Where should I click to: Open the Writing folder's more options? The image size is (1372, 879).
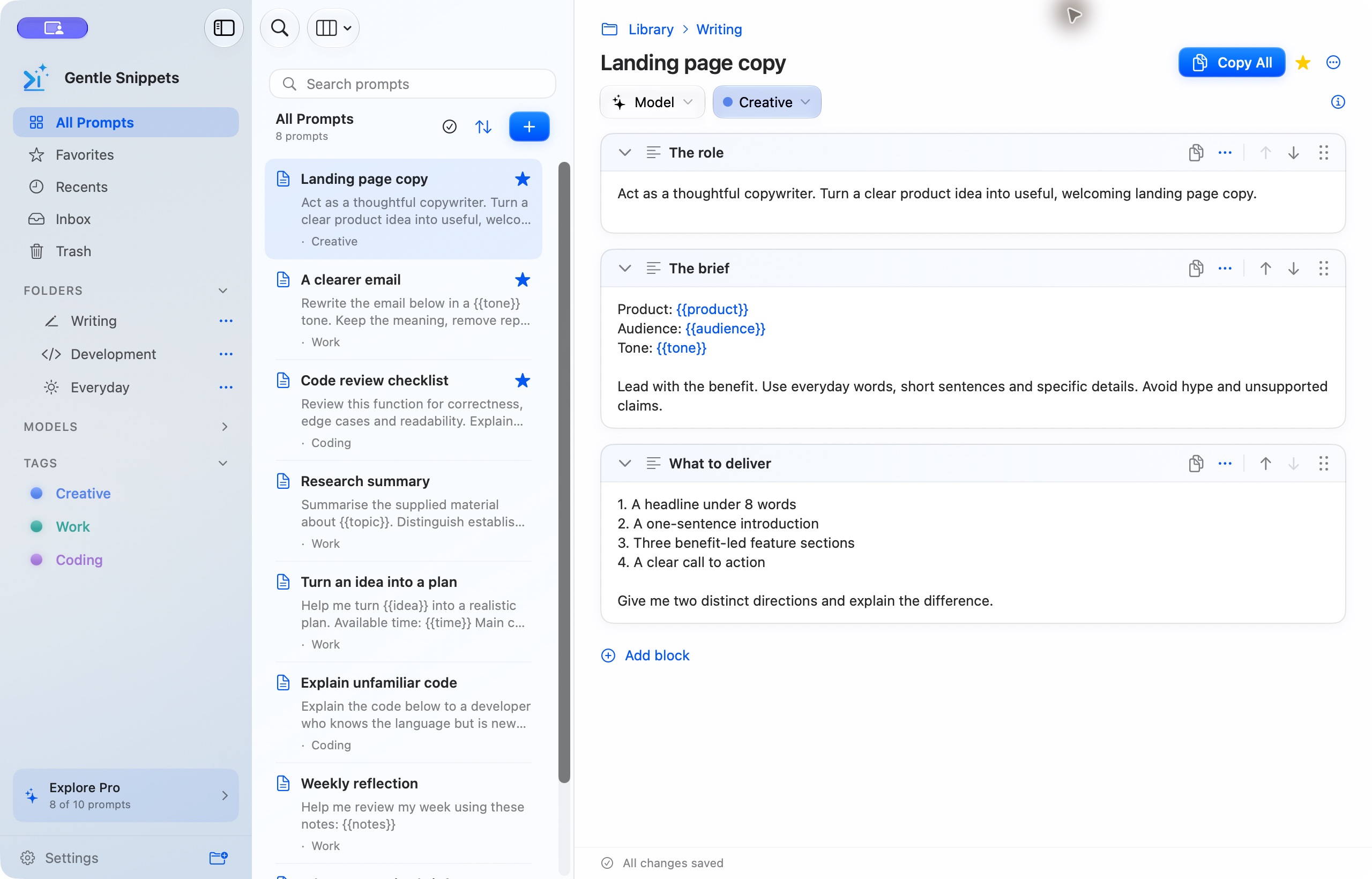pos(226,321)
